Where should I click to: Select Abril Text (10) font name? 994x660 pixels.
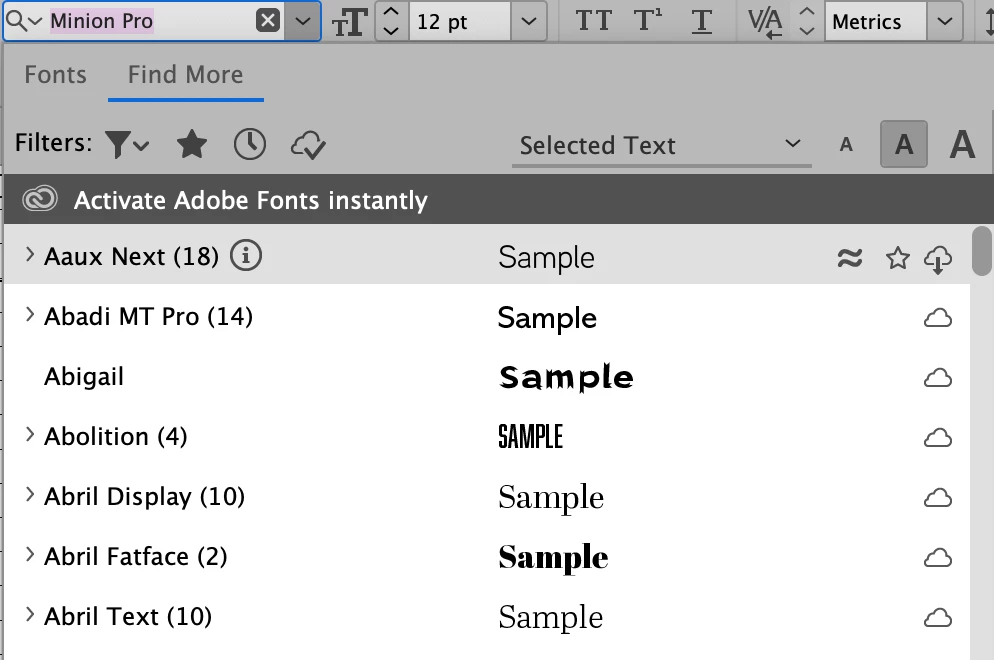click(x=128, y=616)
